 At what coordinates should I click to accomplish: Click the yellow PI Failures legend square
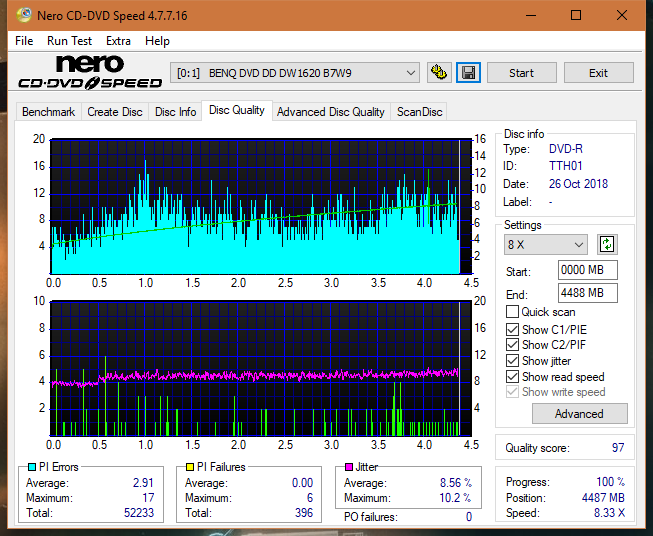[190, 467]
